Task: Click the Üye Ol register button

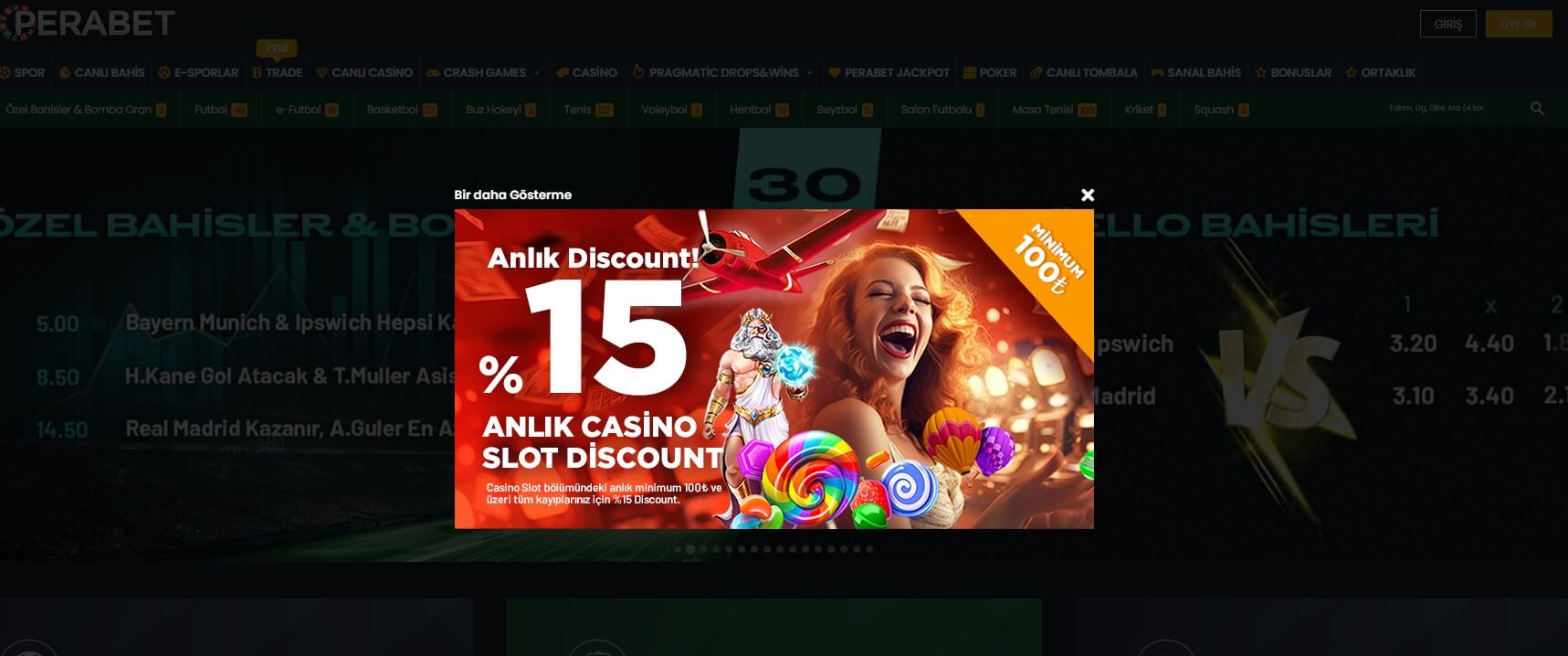Action: (x=1519, y=24)
